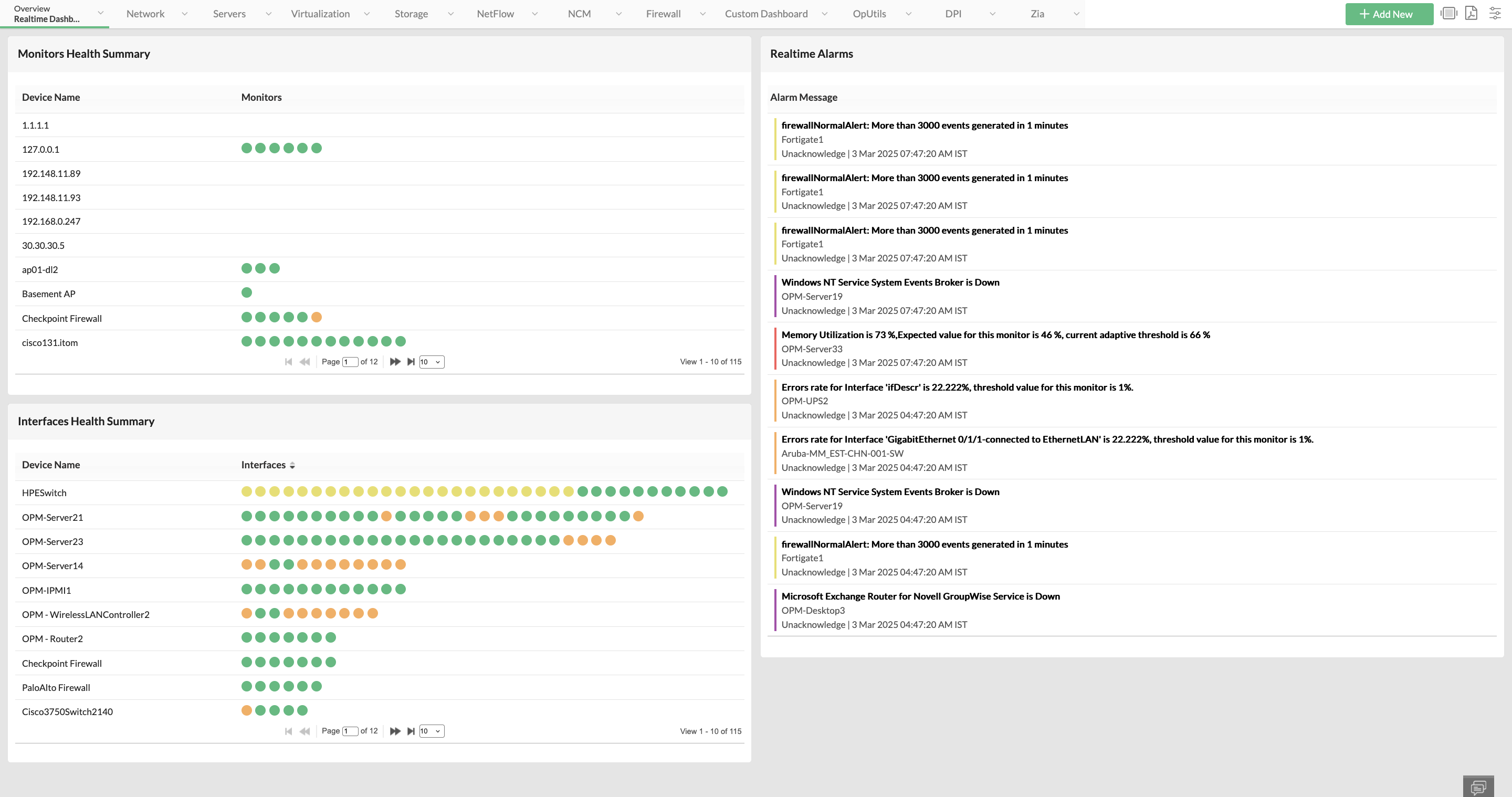Viewport: 1512px width, 797px height.
Task: Open the chat support icon
Action: pos(1478,787)
